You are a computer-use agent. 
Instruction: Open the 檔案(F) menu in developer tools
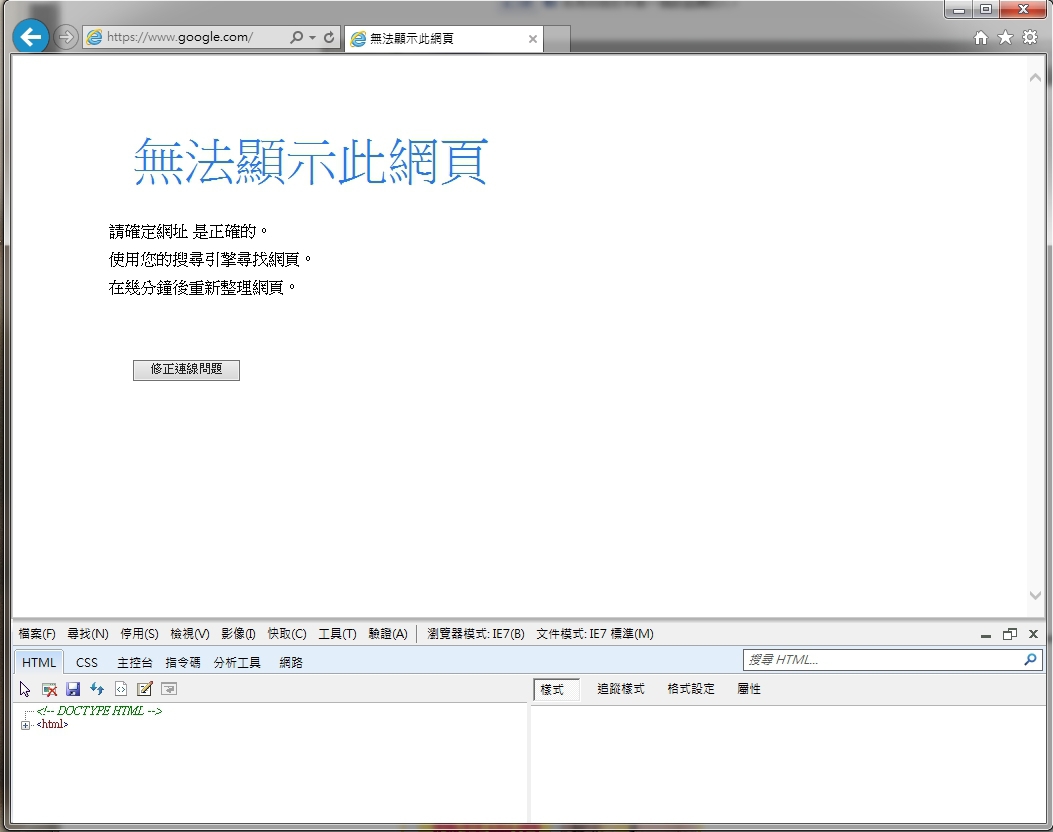(x=37, y=634)
